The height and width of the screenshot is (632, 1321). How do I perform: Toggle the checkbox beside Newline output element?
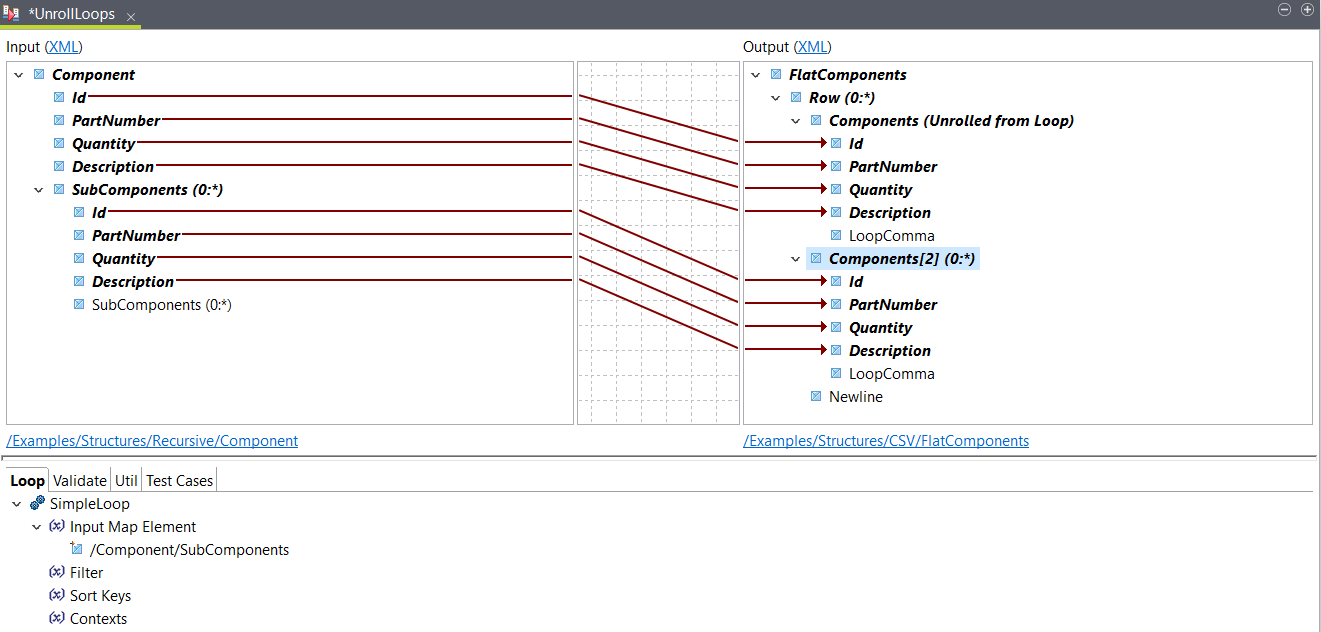pos(815,396)
